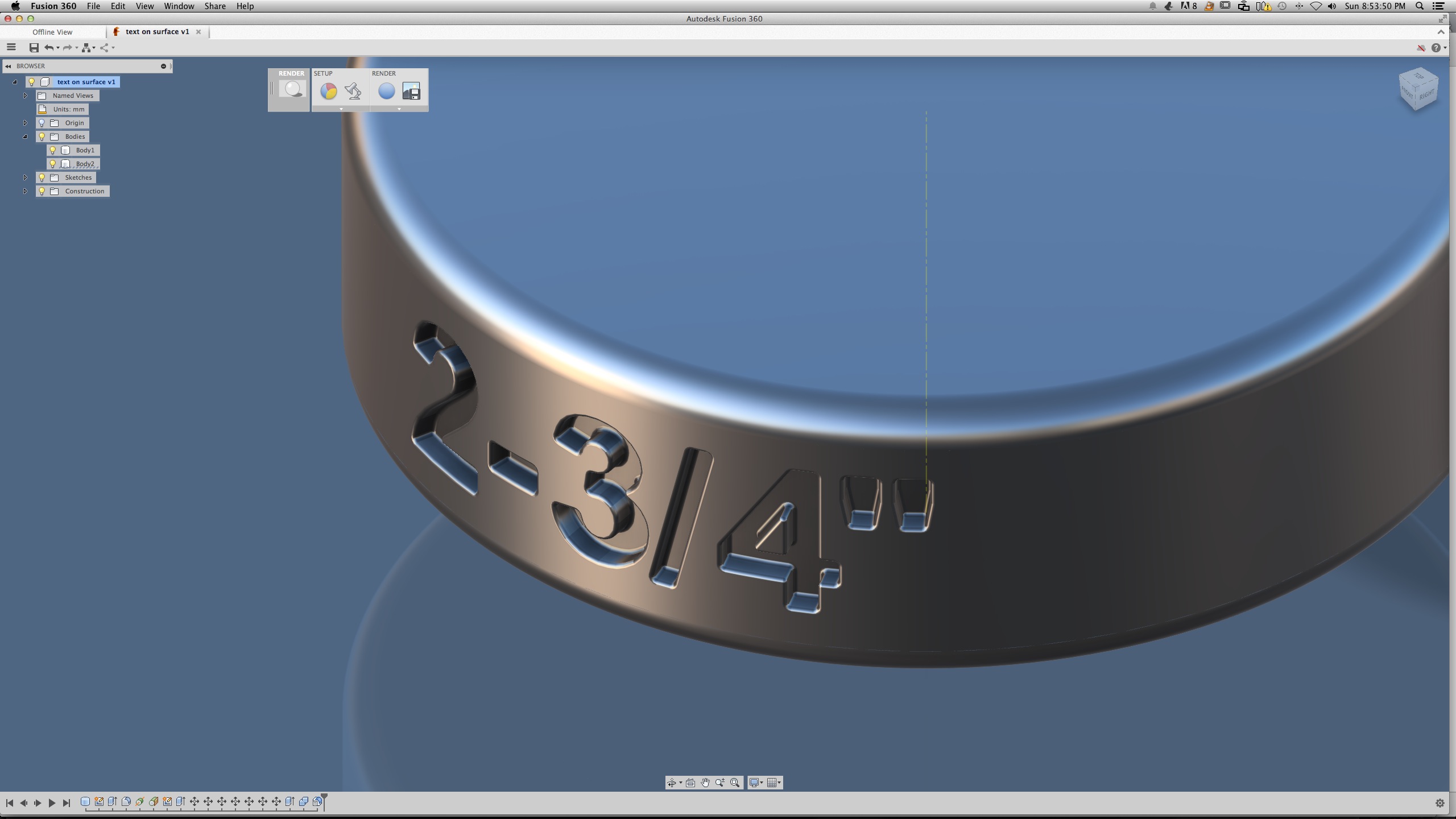Click the render capture/save image icon
The width and height of the screenshot is (1456, 819).
412,92
